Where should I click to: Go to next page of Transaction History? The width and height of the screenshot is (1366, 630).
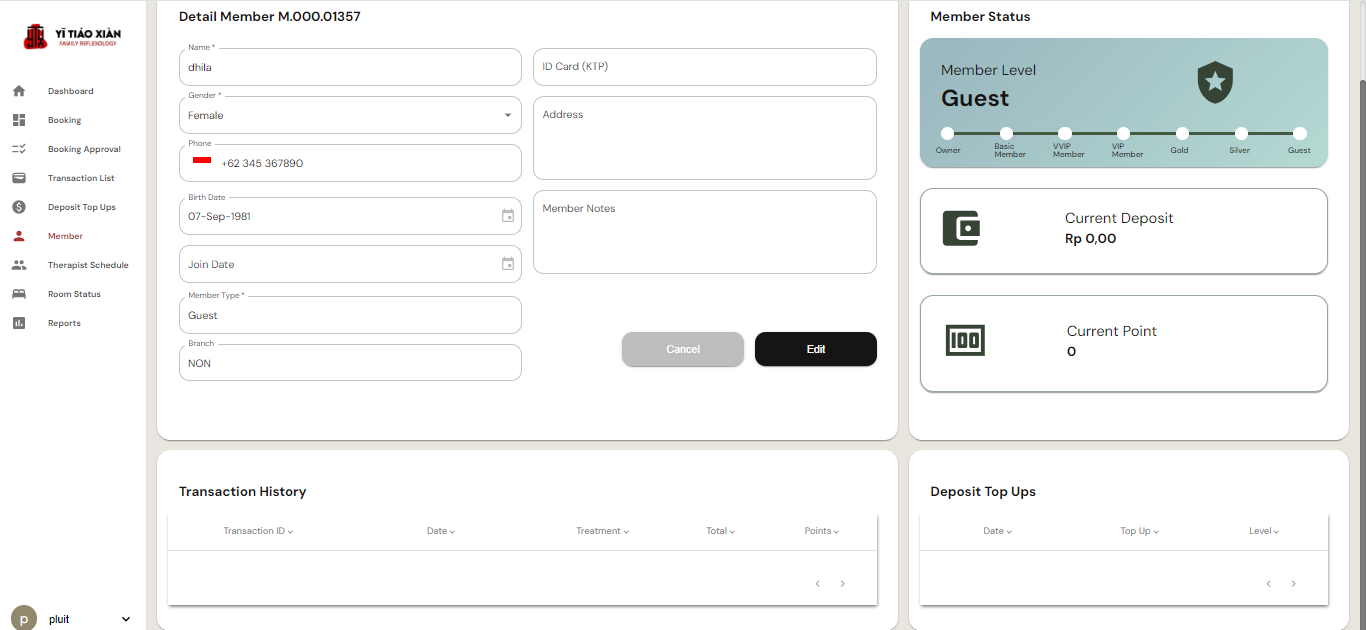843,584
